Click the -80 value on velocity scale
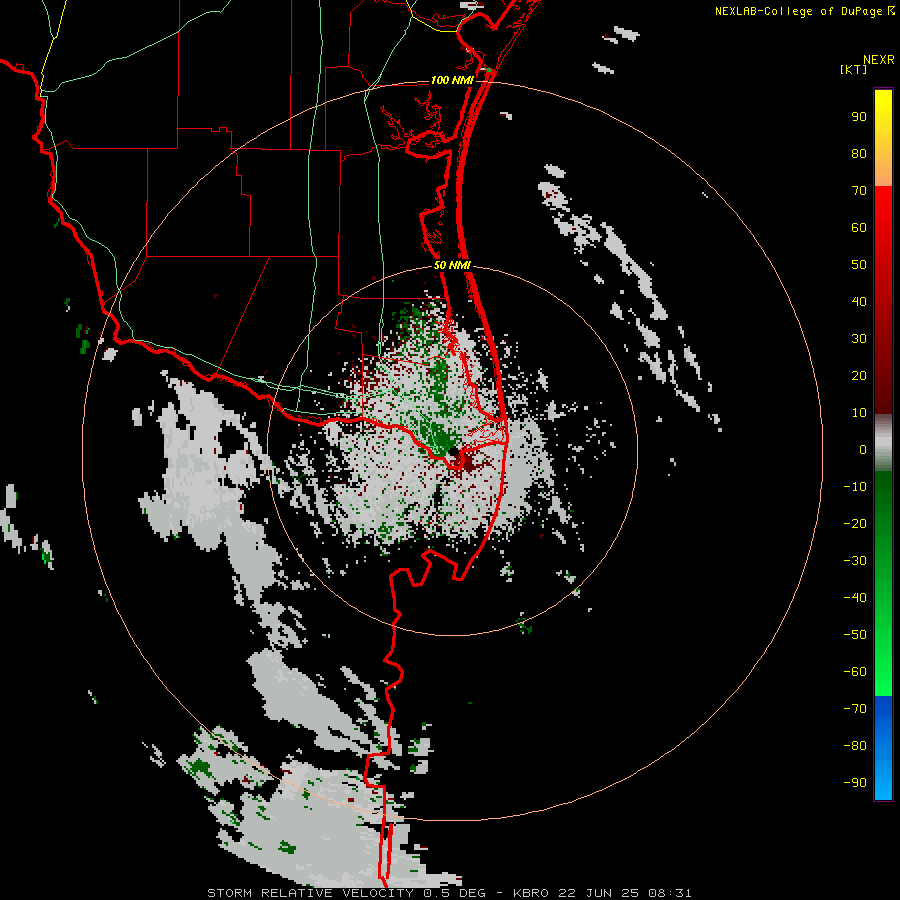Viewport: 900px width, 900px height. click(855, 746)
